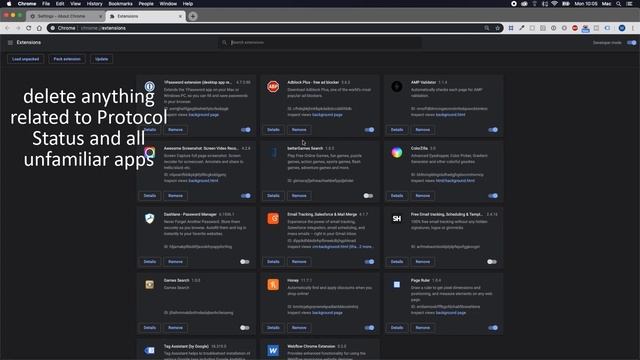Click the SH Free Email tracking icon
Screen dimensions: 640x360
[x=397, y=218]
